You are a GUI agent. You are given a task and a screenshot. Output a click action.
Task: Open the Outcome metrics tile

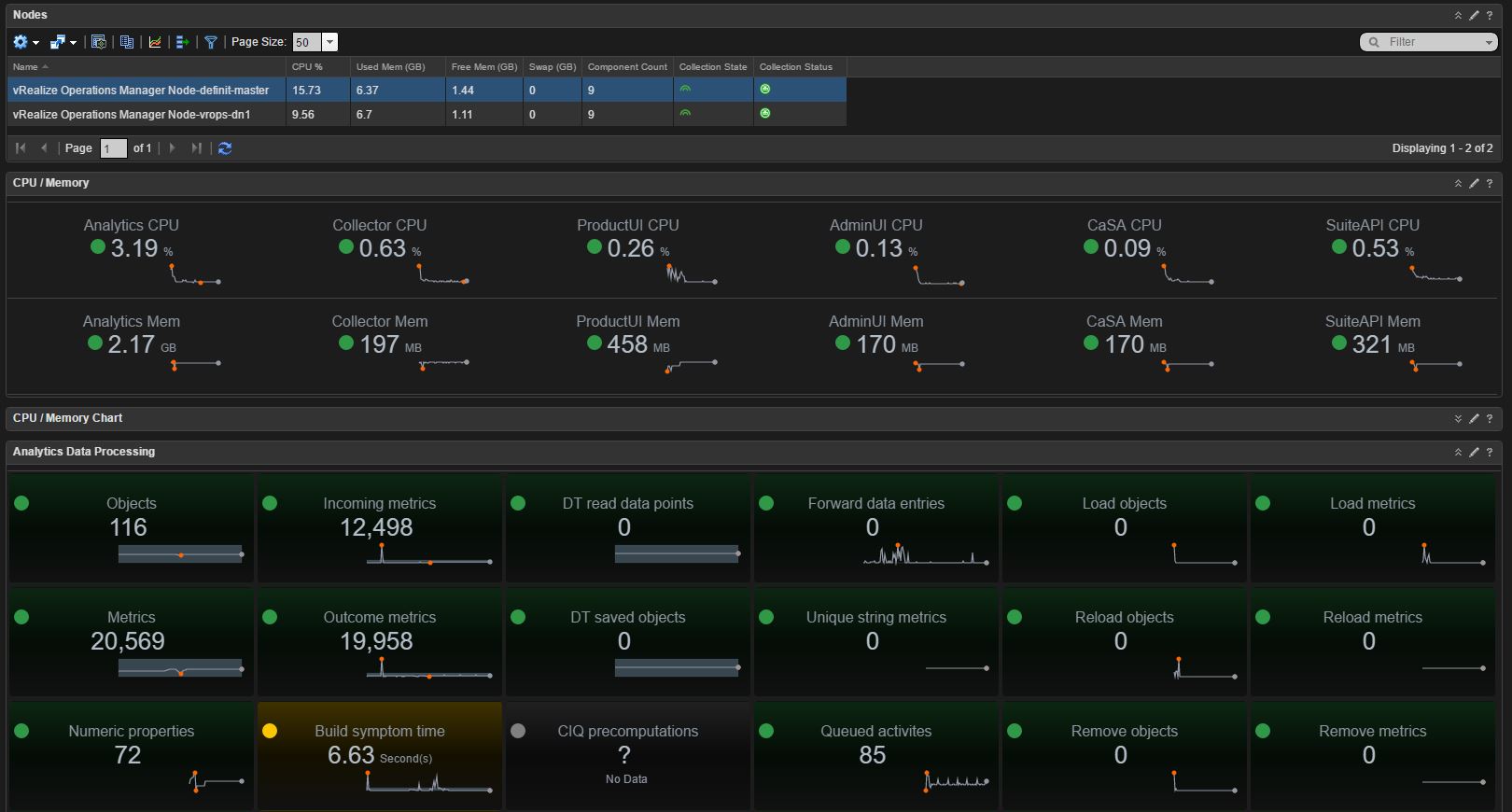(x=380, y=642)
